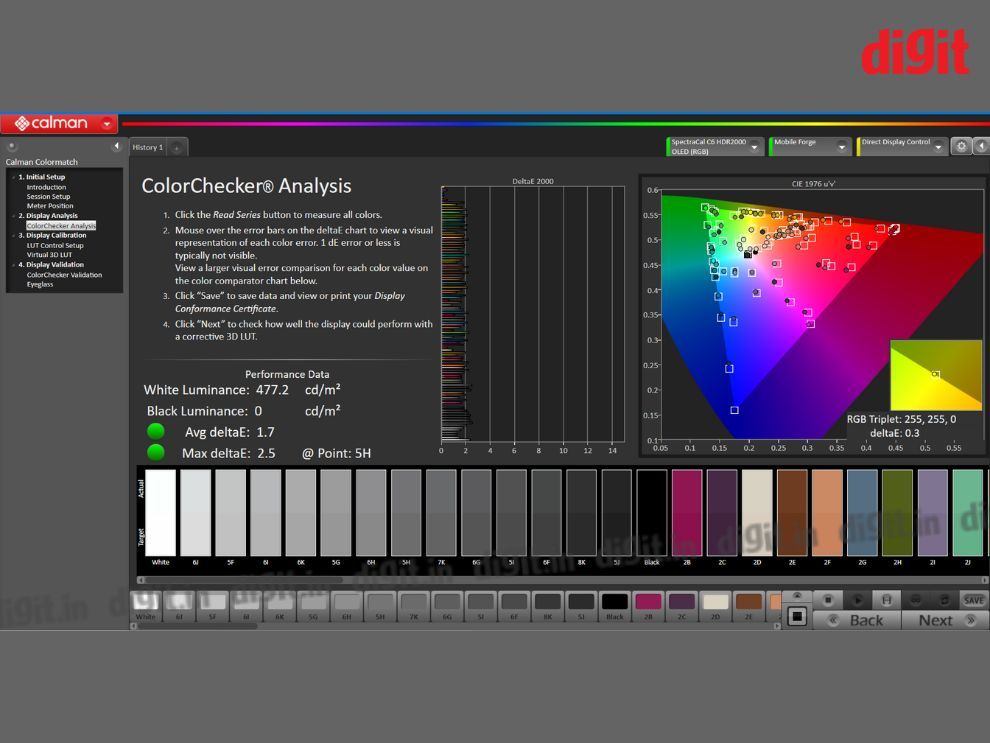The image size is (990, 743).
Task: Collapse the workflow side panel arrow
Action: pyautogui.click(x=116, y=146)
